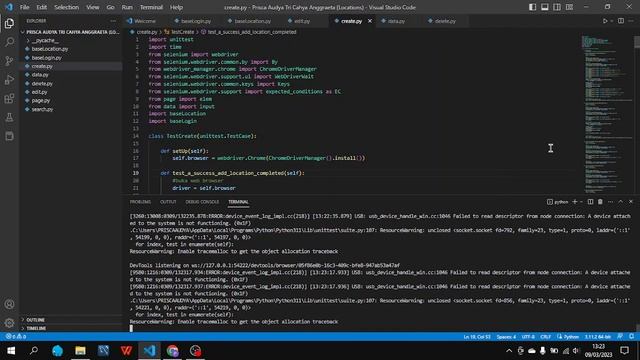Kill terminal with the trash icon
Screen dimensions: 640x360
pos(600,202)
